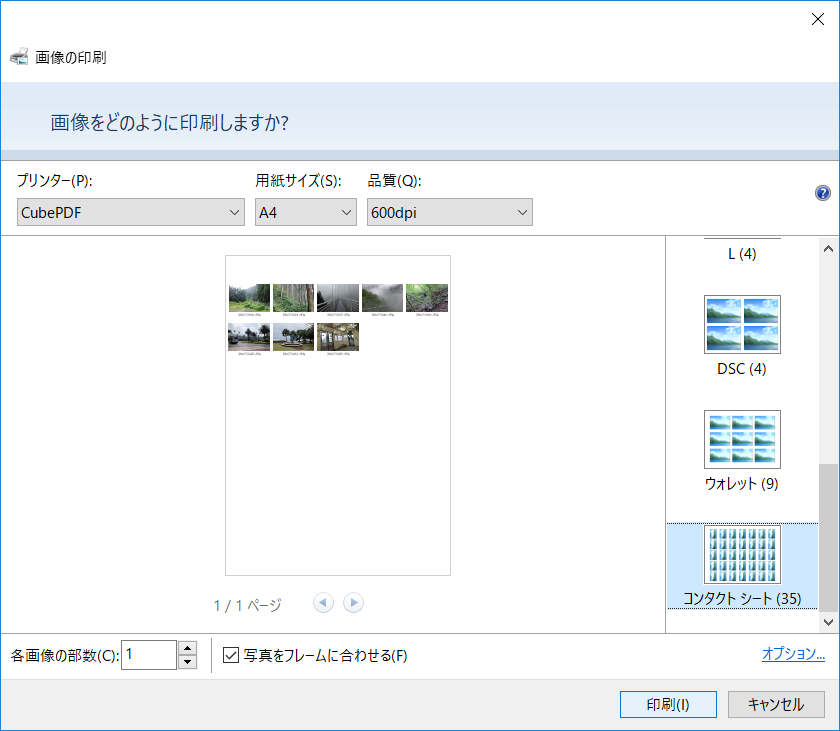
Task: Open オプション settings link
Action: click(x=793, y=653)
